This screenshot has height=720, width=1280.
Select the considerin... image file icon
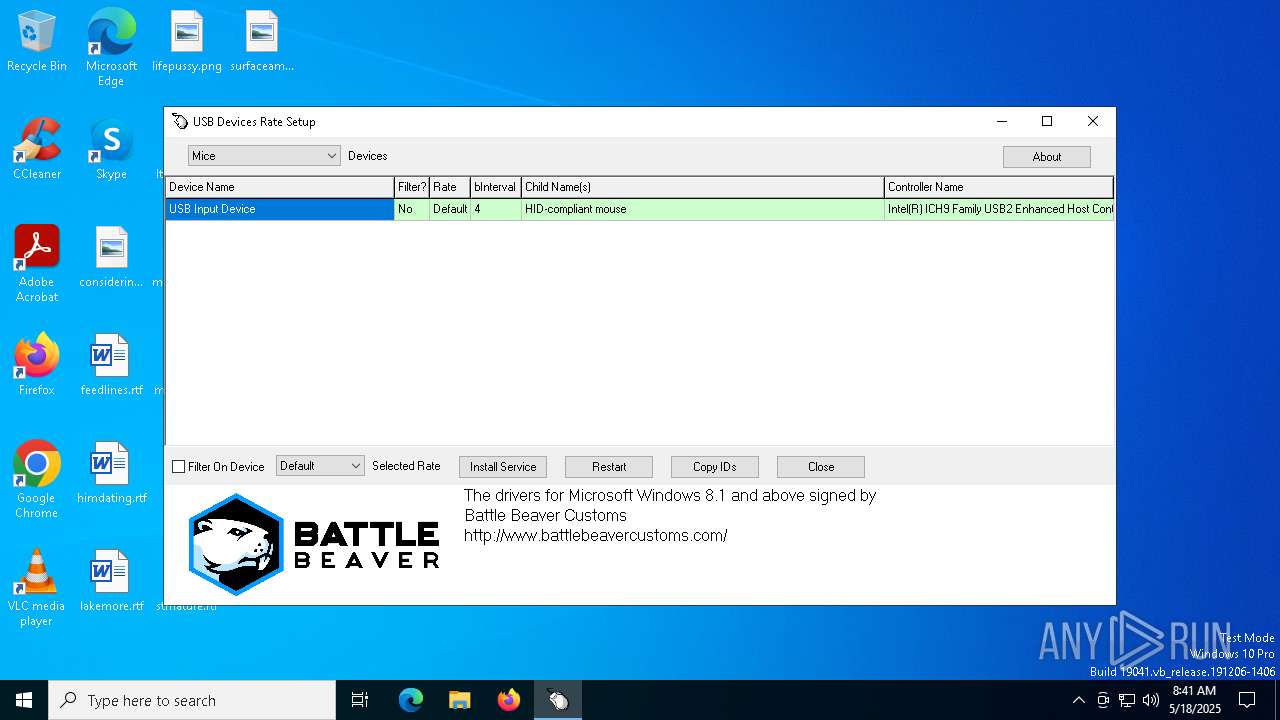111,257
